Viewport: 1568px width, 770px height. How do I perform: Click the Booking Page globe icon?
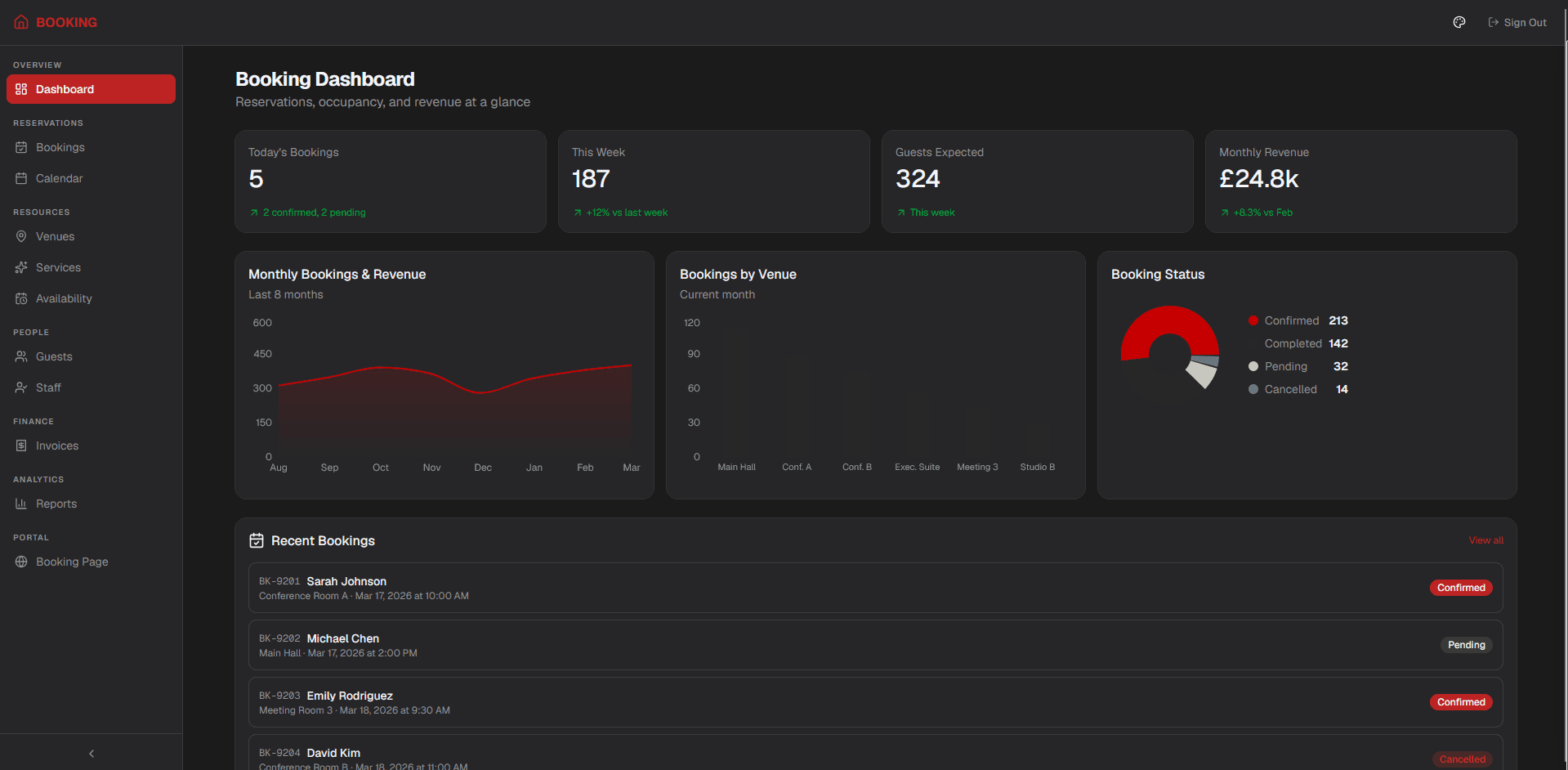point(21,562)
